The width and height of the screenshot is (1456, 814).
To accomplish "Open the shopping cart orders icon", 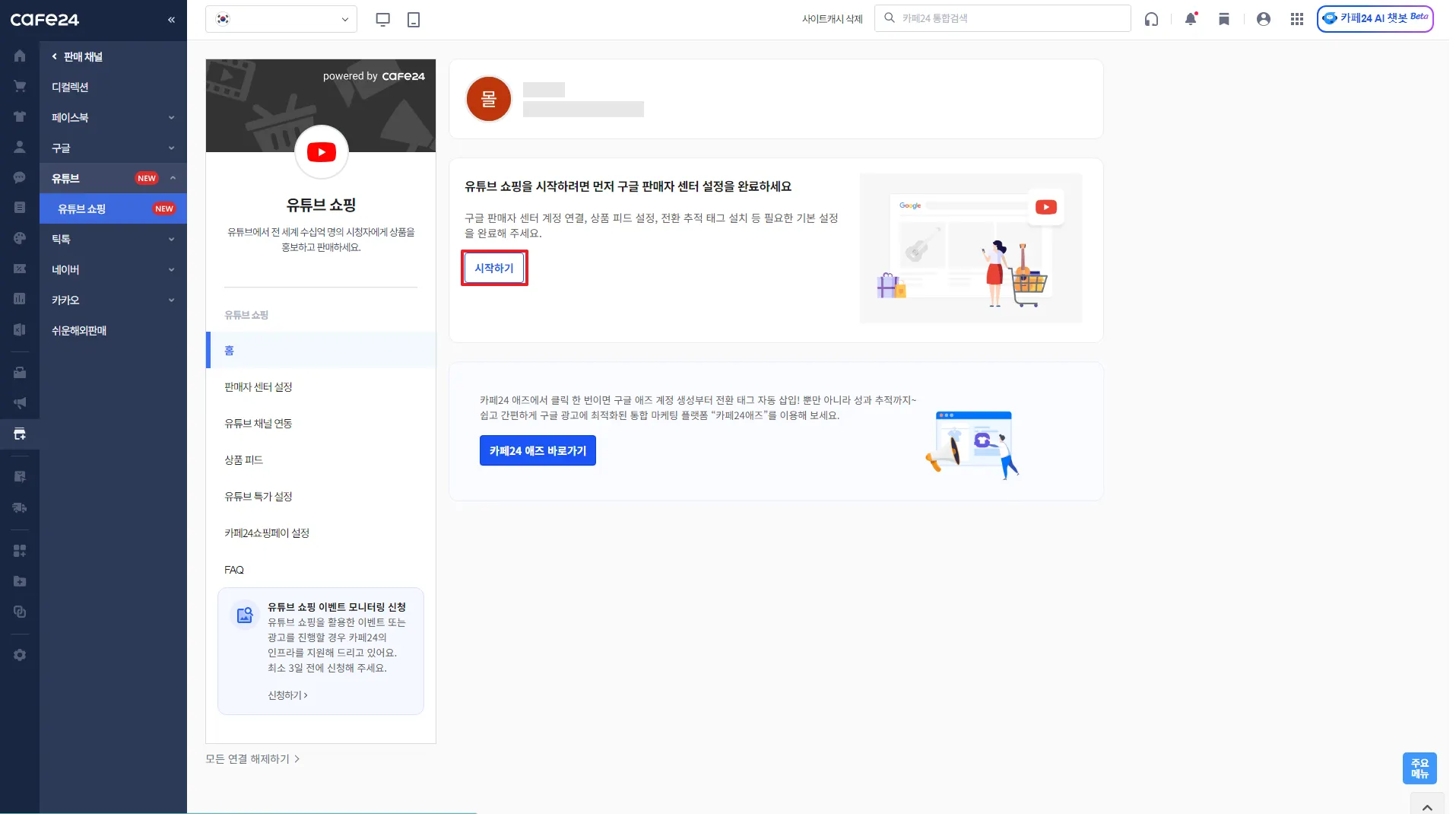I will click(20, 86).
